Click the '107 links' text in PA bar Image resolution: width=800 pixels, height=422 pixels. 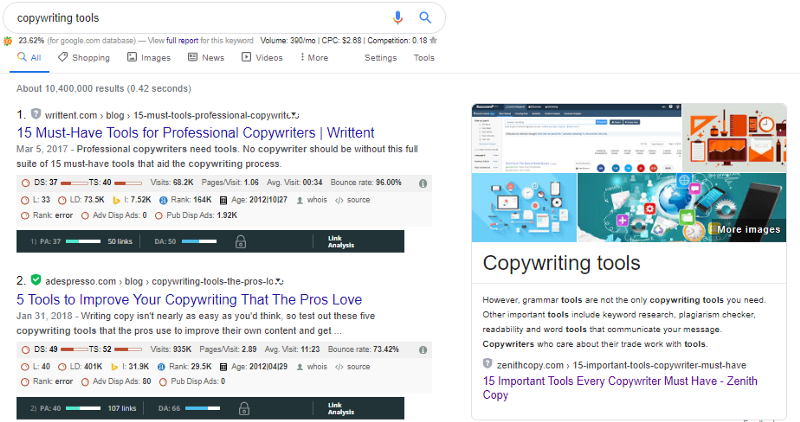coord(122,408)
